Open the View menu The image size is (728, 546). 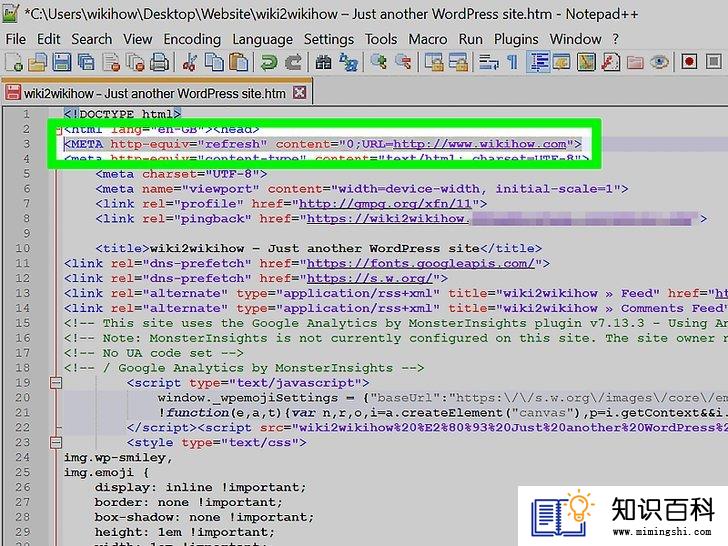(137, 39)
